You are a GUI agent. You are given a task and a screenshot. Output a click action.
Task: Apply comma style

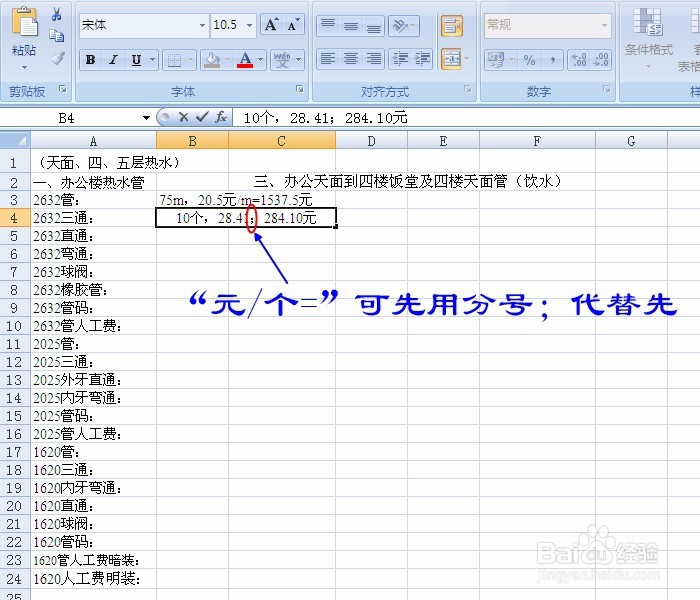tap(553, 59)
